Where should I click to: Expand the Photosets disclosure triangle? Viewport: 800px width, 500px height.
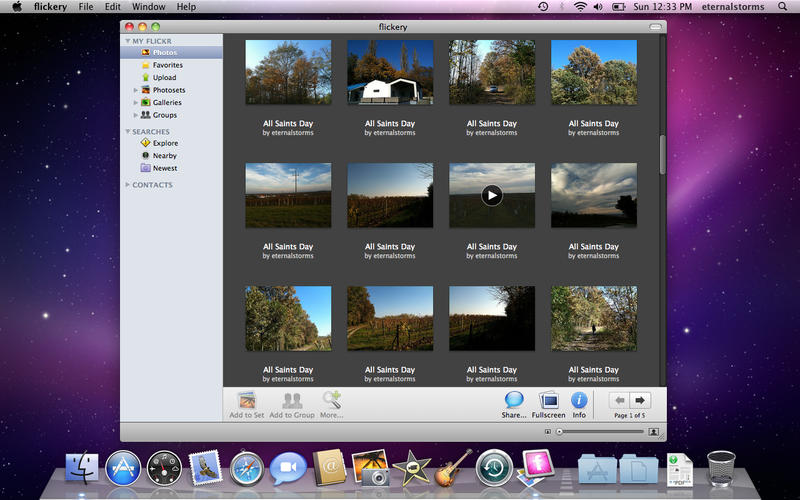click(136, 90)
